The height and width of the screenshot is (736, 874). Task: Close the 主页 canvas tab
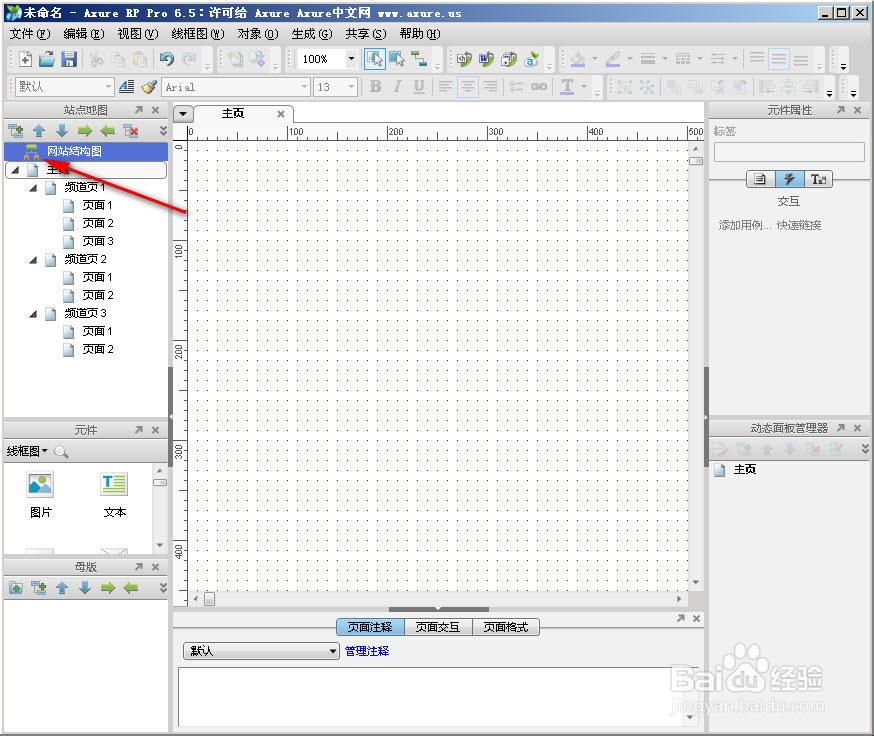281,114
